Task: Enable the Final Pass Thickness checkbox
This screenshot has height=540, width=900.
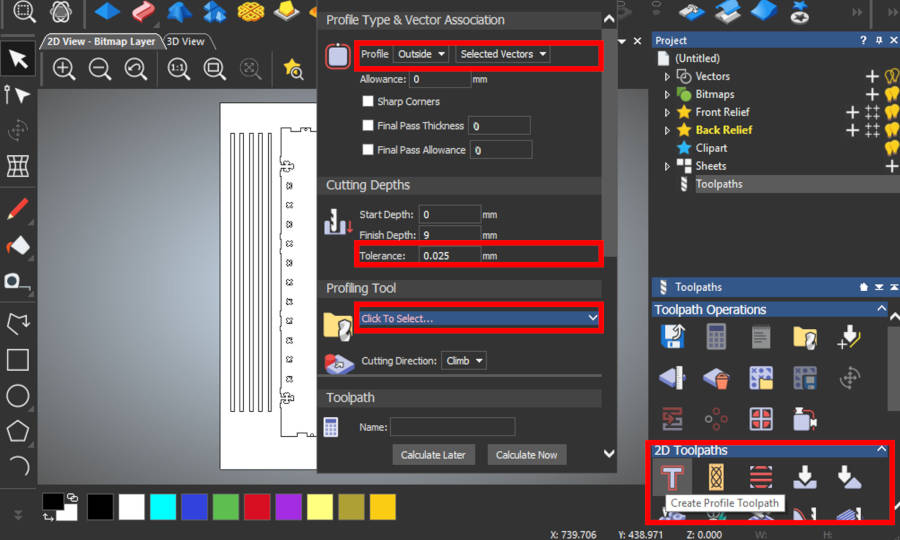Action: coord(368,126)
